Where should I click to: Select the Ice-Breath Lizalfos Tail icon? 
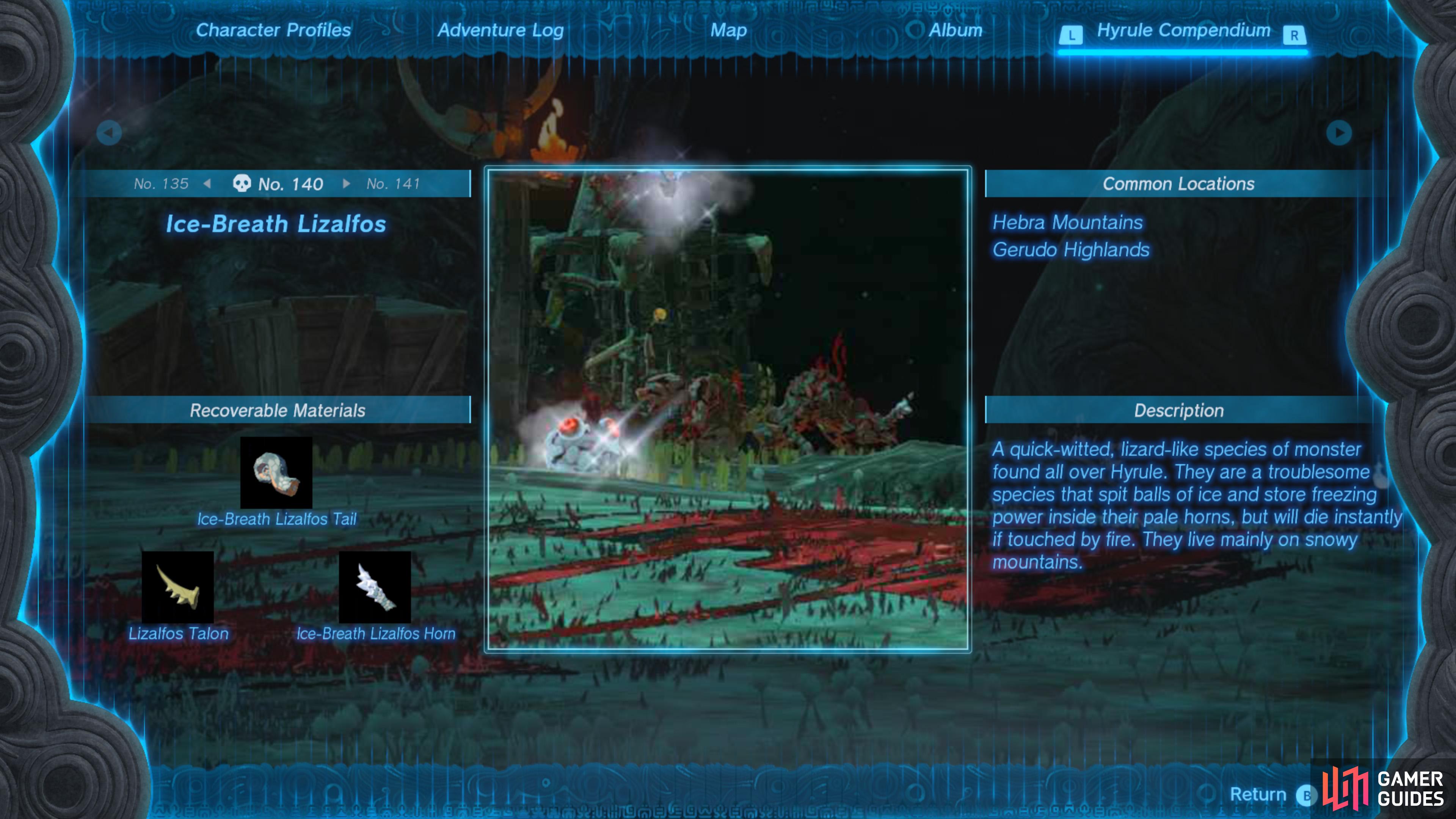pos(276,472)
